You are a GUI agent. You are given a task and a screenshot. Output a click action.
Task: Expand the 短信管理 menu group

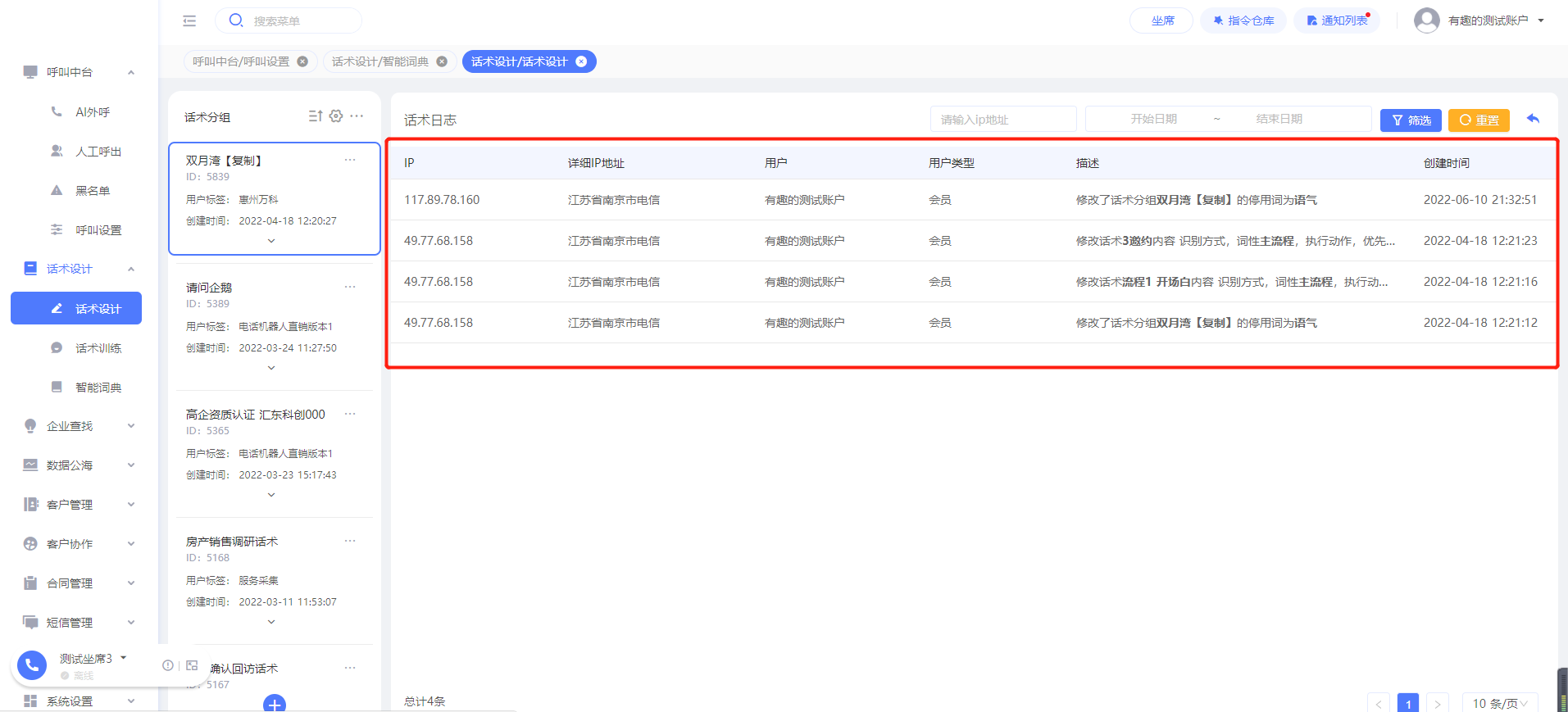[x=131, y=623]
